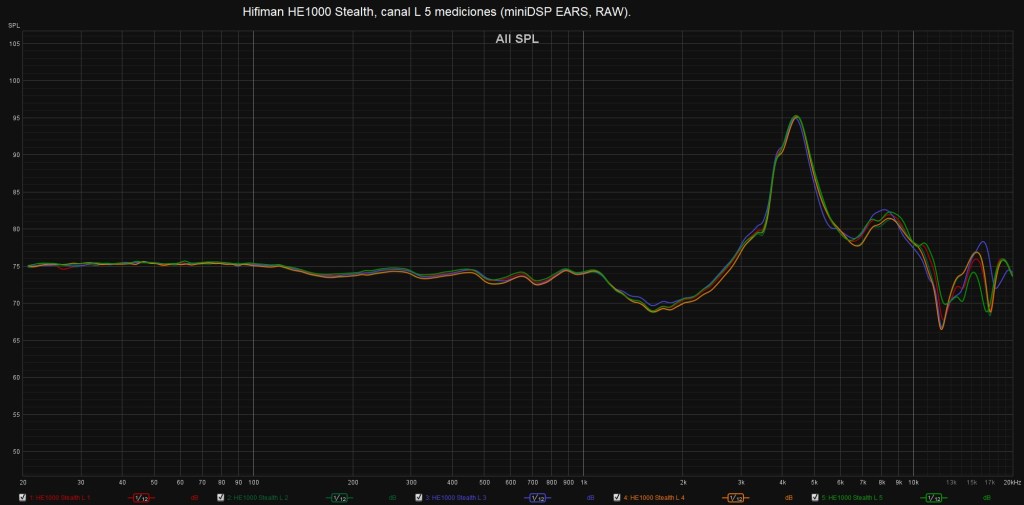Screen dimensions: 1024x505
Task: Hide the HE1000 Stealth L 1 trace checkbox
Action: [23, 497]
